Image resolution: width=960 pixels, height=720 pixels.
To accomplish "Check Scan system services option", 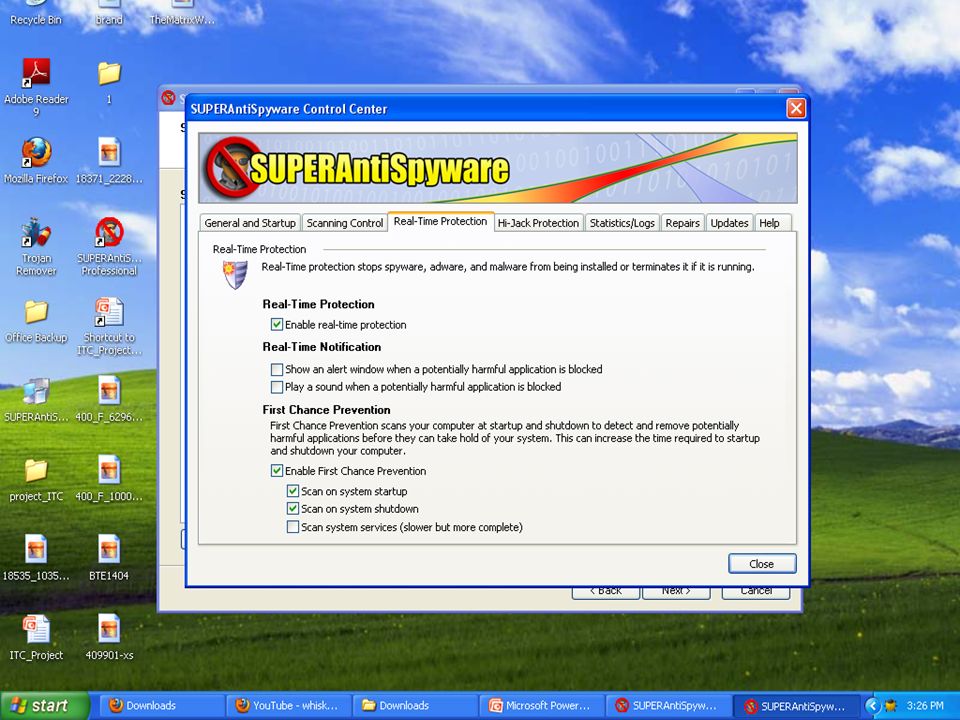I will 293,527.
